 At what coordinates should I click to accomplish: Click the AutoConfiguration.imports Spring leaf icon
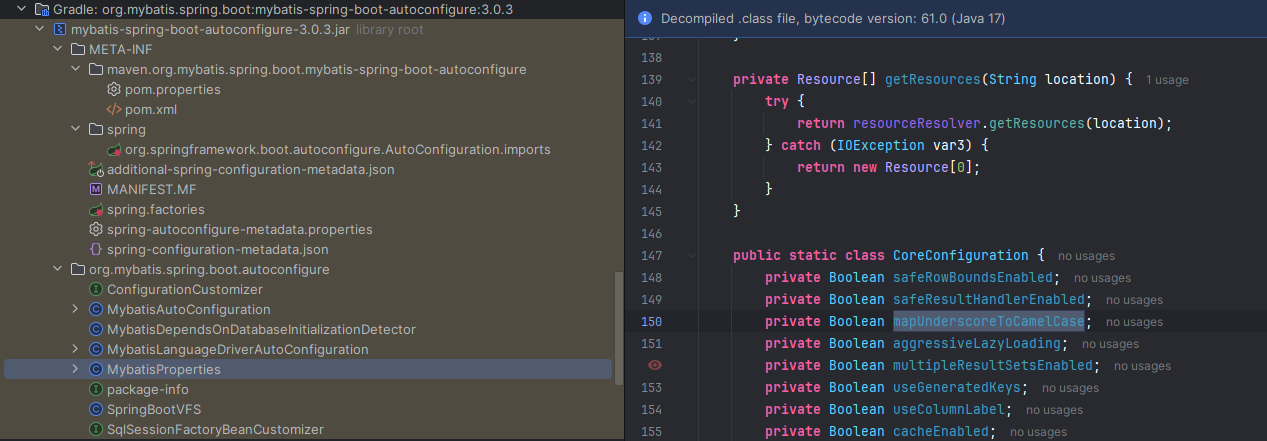coord(114,149)
